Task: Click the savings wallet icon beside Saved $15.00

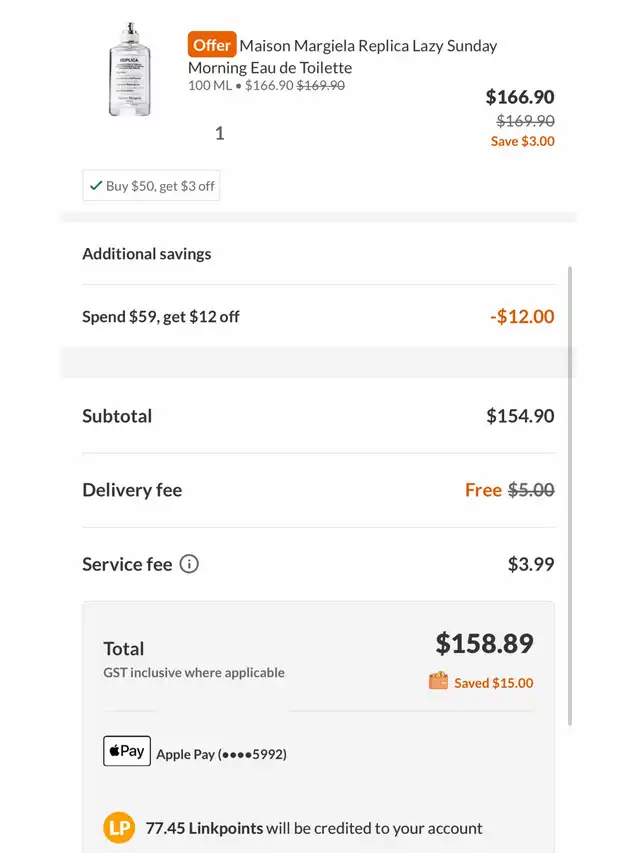Action: pyautogui.click(x=438, y=681)
